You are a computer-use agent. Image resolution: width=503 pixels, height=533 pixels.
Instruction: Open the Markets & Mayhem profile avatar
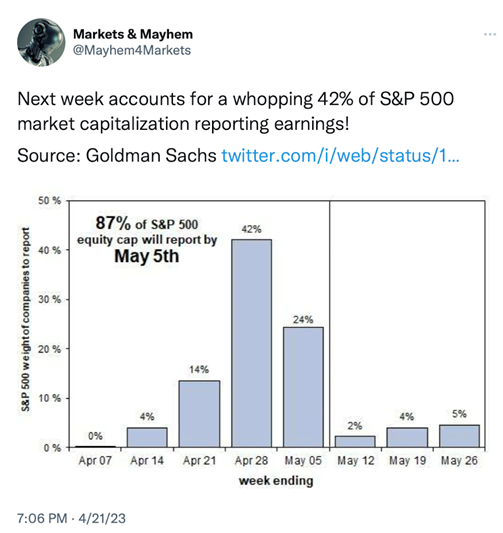[x=41, y=42]
